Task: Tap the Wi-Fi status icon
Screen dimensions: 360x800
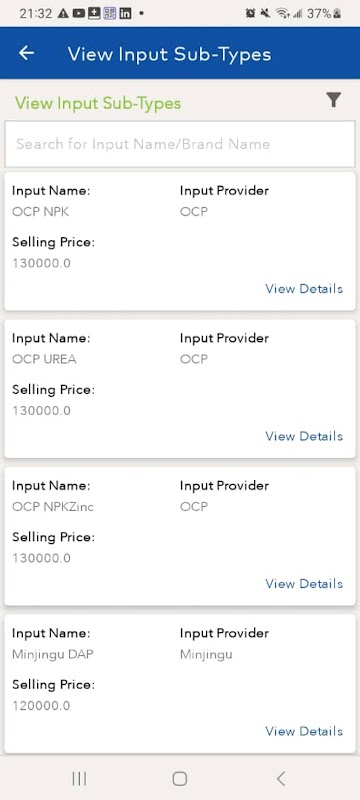Action: (x=283, y=14)
